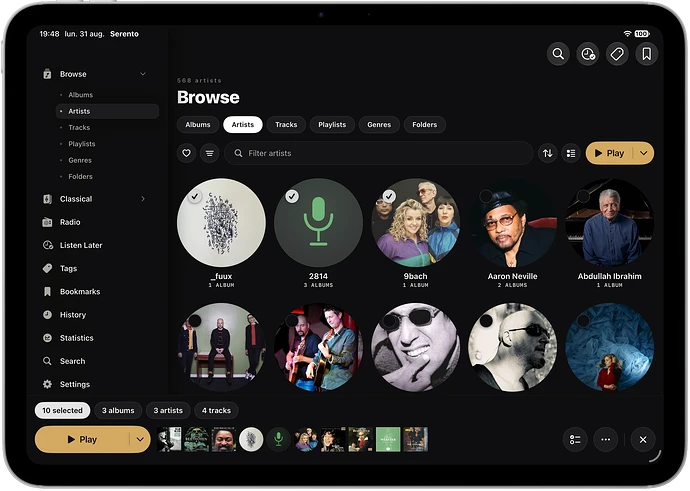Open the bookmarks icon in the top bar
The width and height of the screenshot is (690, 491).
pyautogui.click(x=646, y=54)
